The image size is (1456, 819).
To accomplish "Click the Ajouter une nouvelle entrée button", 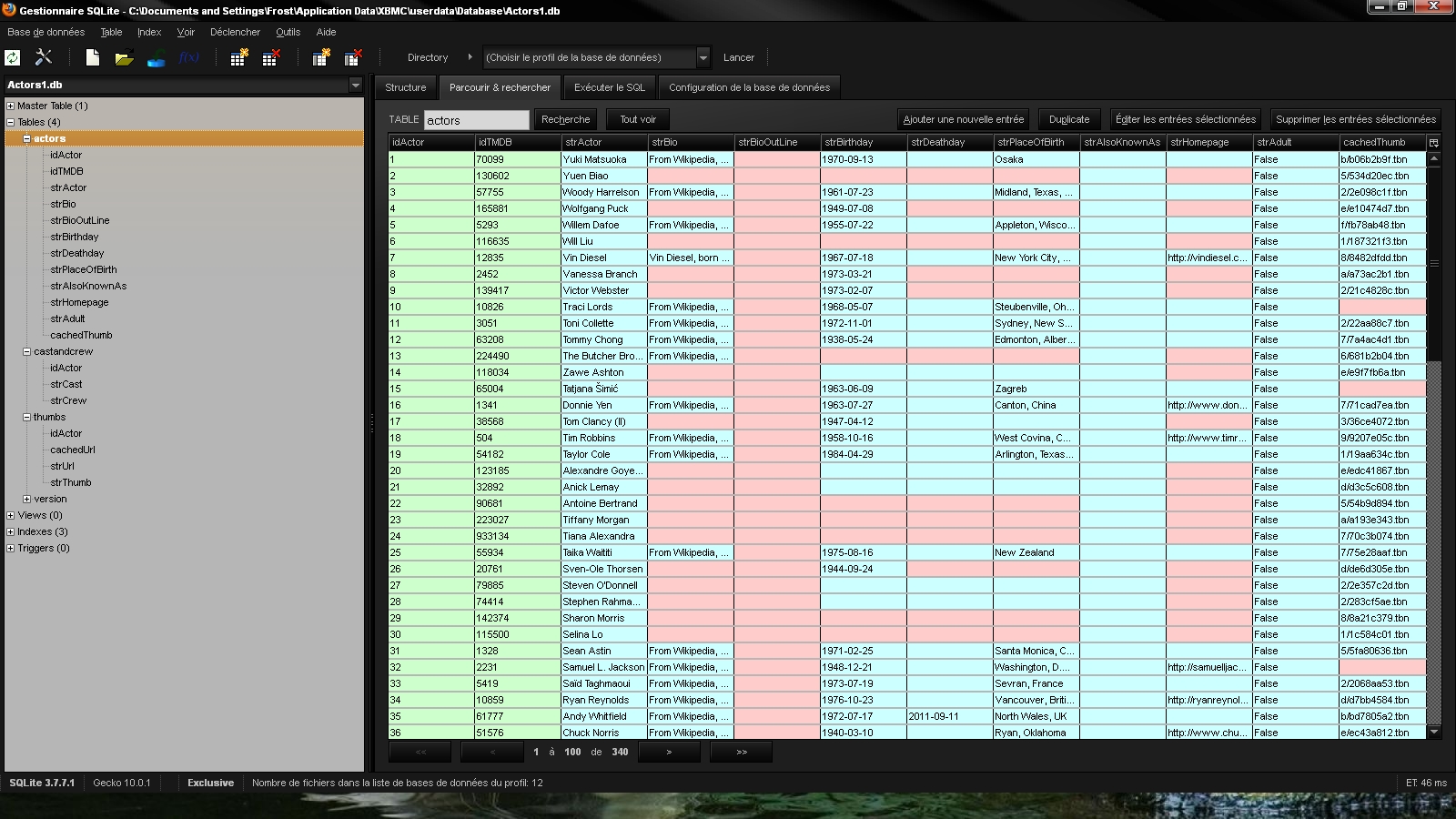I will click(x=963, y=119).
